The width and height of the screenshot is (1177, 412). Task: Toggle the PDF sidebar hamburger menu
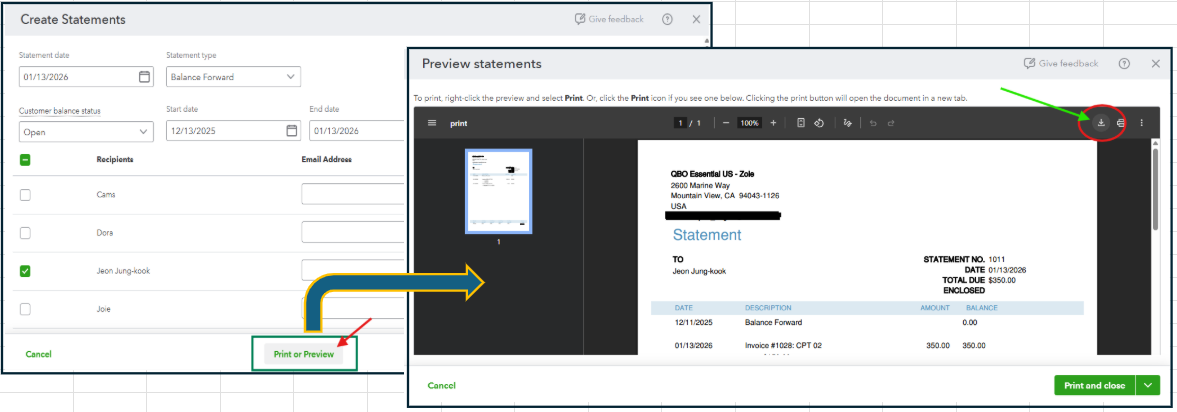(432, 123)
